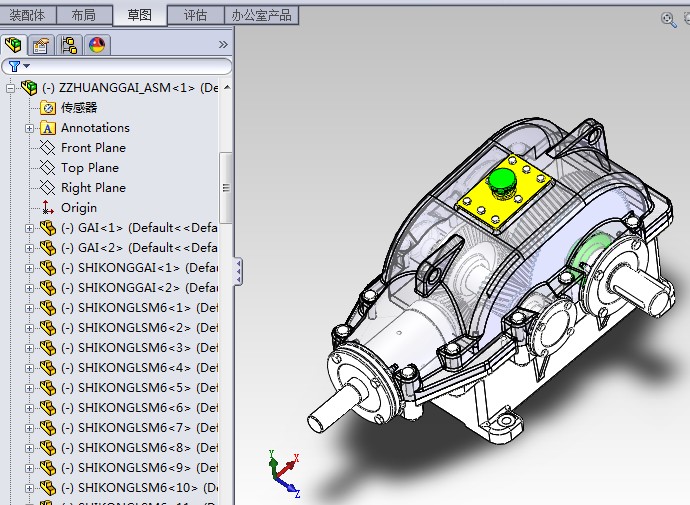Click the SHIKONGLSM6<3> part icon

coord(48,348)
